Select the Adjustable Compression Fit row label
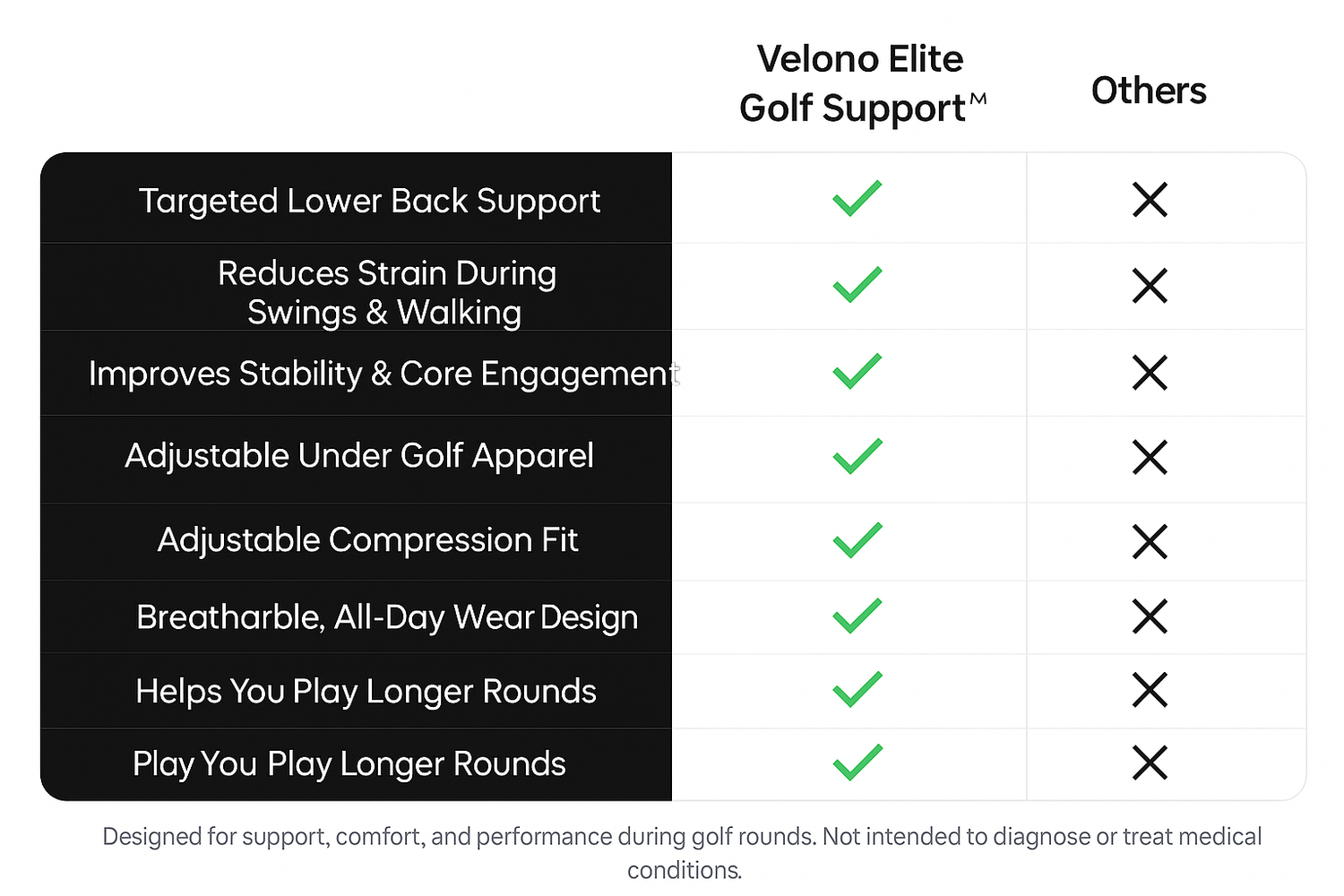 tap(367, 540)
